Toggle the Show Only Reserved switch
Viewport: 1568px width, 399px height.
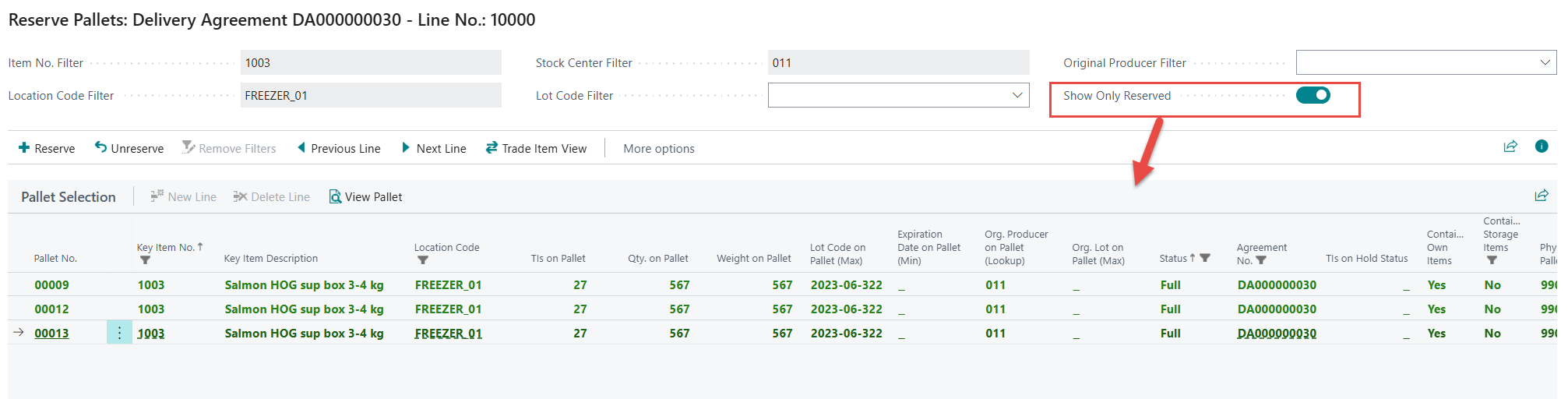[1313, 95]
